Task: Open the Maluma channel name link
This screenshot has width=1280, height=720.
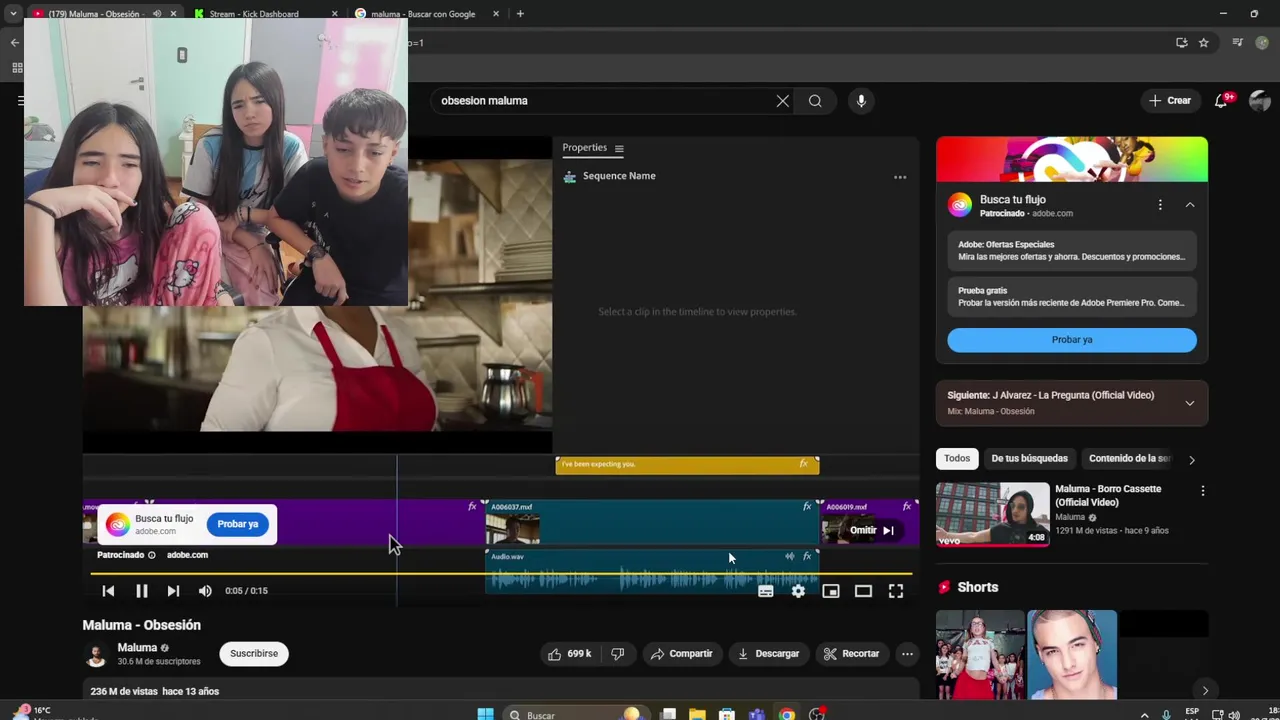Action: [x=137, y=648]
